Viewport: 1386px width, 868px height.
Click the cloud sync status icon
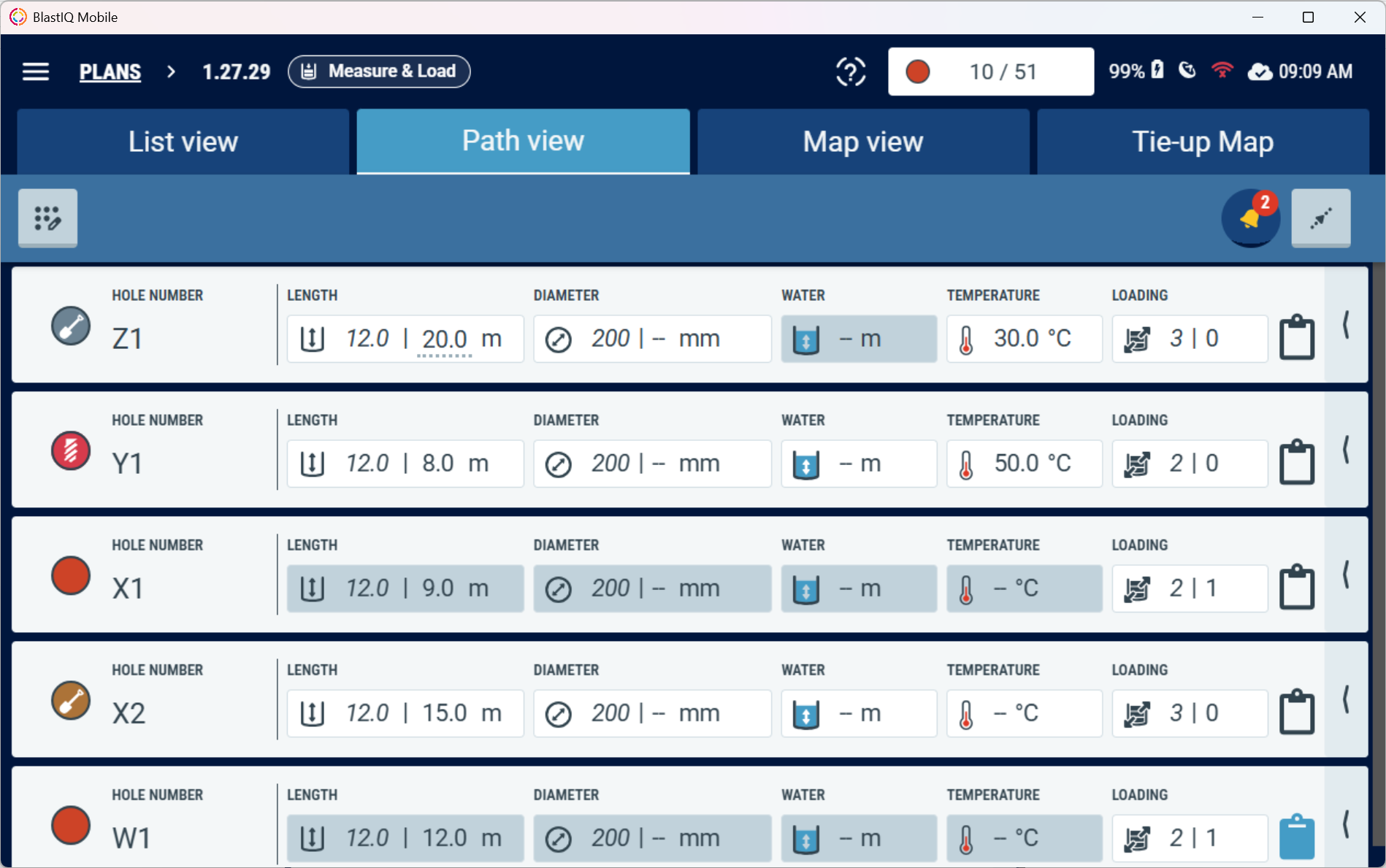[x=1260, y=72]
